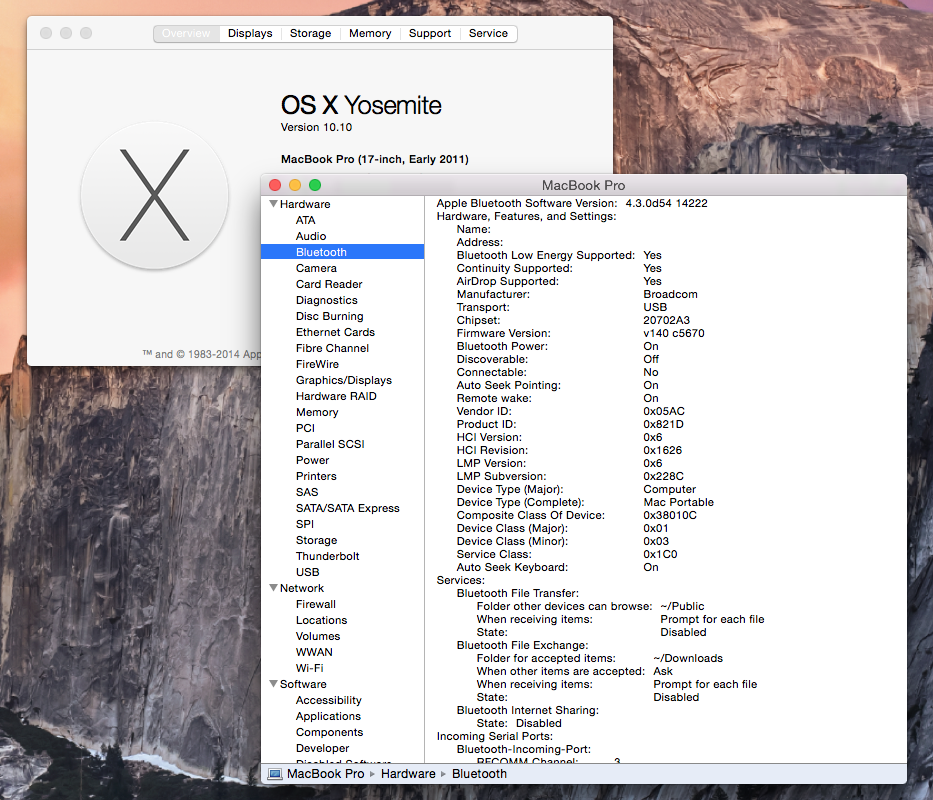Select Parallel SCSI in the sidebar
Viewport: 933px width, 800px height.
(x=330, y=444)
